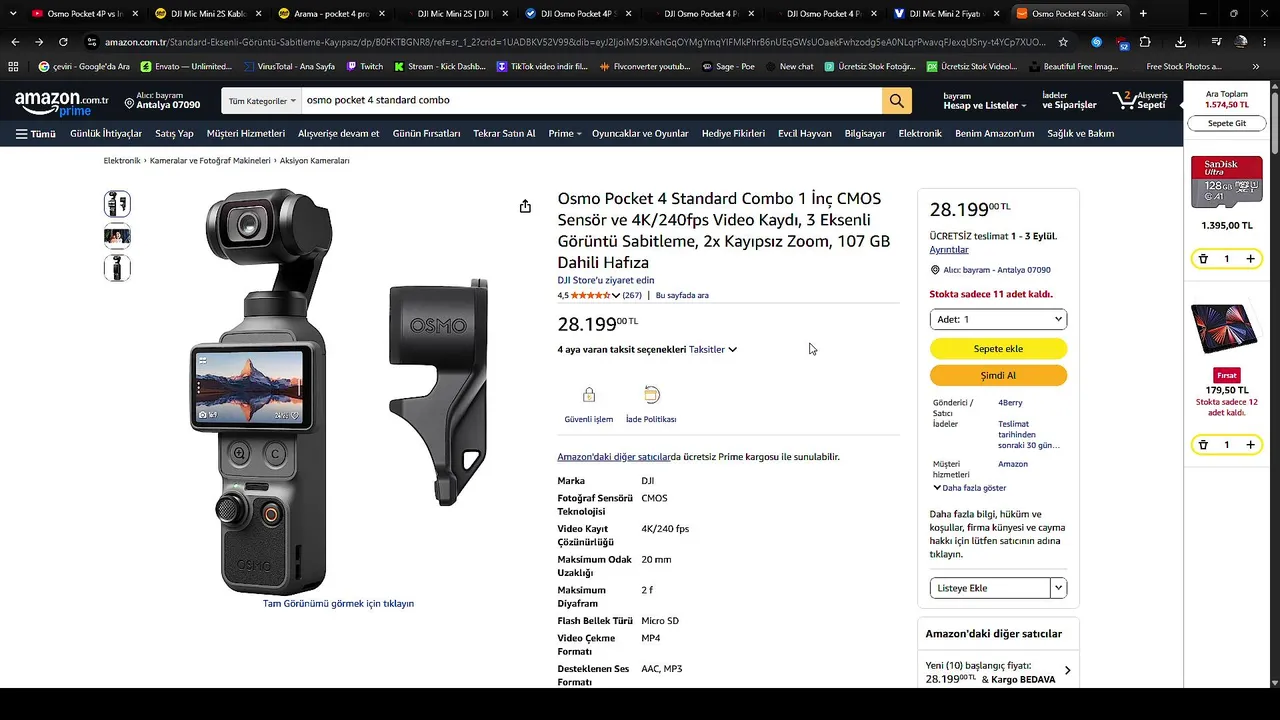The width and height of the screenshot is (1280, 720).
Task: Switch to the Arama - pocket 4 pro tab
Action: click(332, 14)
